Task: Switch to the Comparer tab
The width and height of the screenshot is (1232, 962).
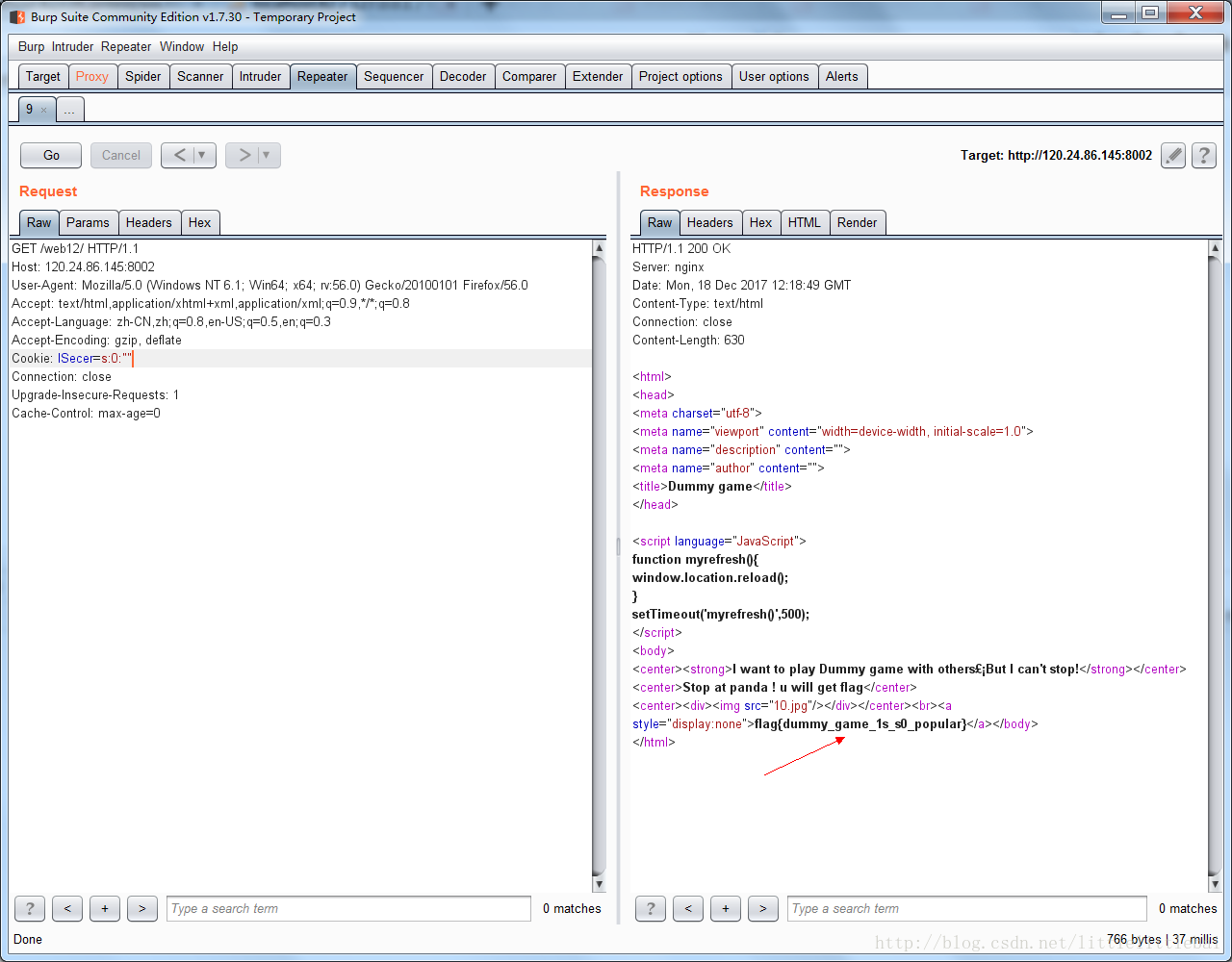Action: point(529,76)
